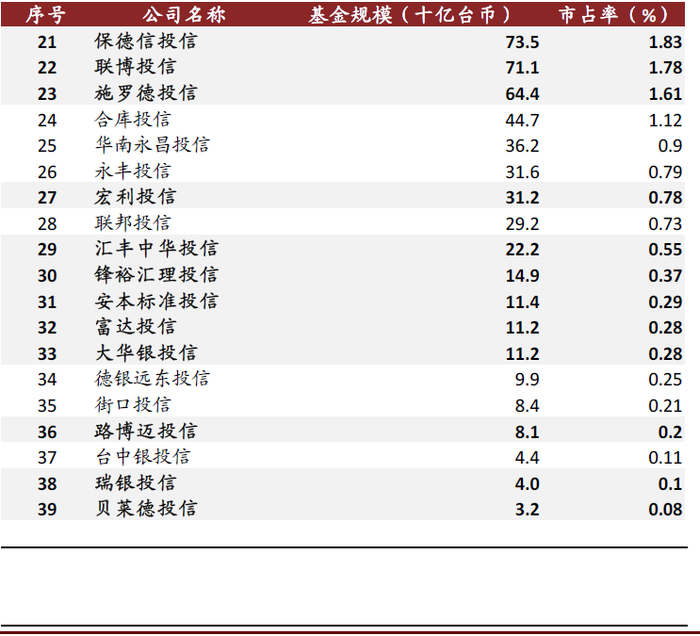Click fund size value 22.2
This screenshot has height=636, width=700.
pyautogui.click(x=522, y=249)
